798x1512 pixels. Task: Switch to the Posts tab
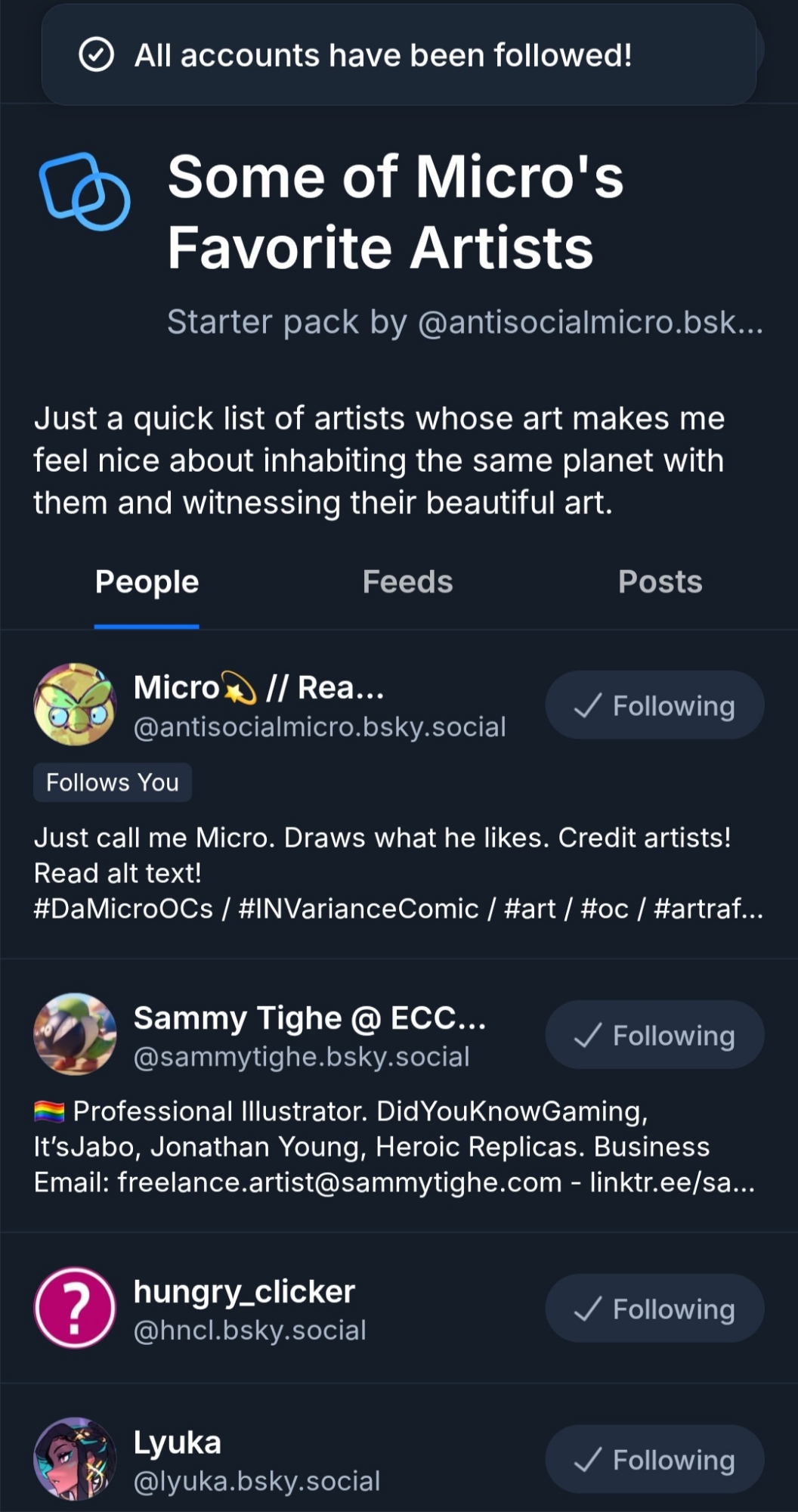click(x=660, y=582)
